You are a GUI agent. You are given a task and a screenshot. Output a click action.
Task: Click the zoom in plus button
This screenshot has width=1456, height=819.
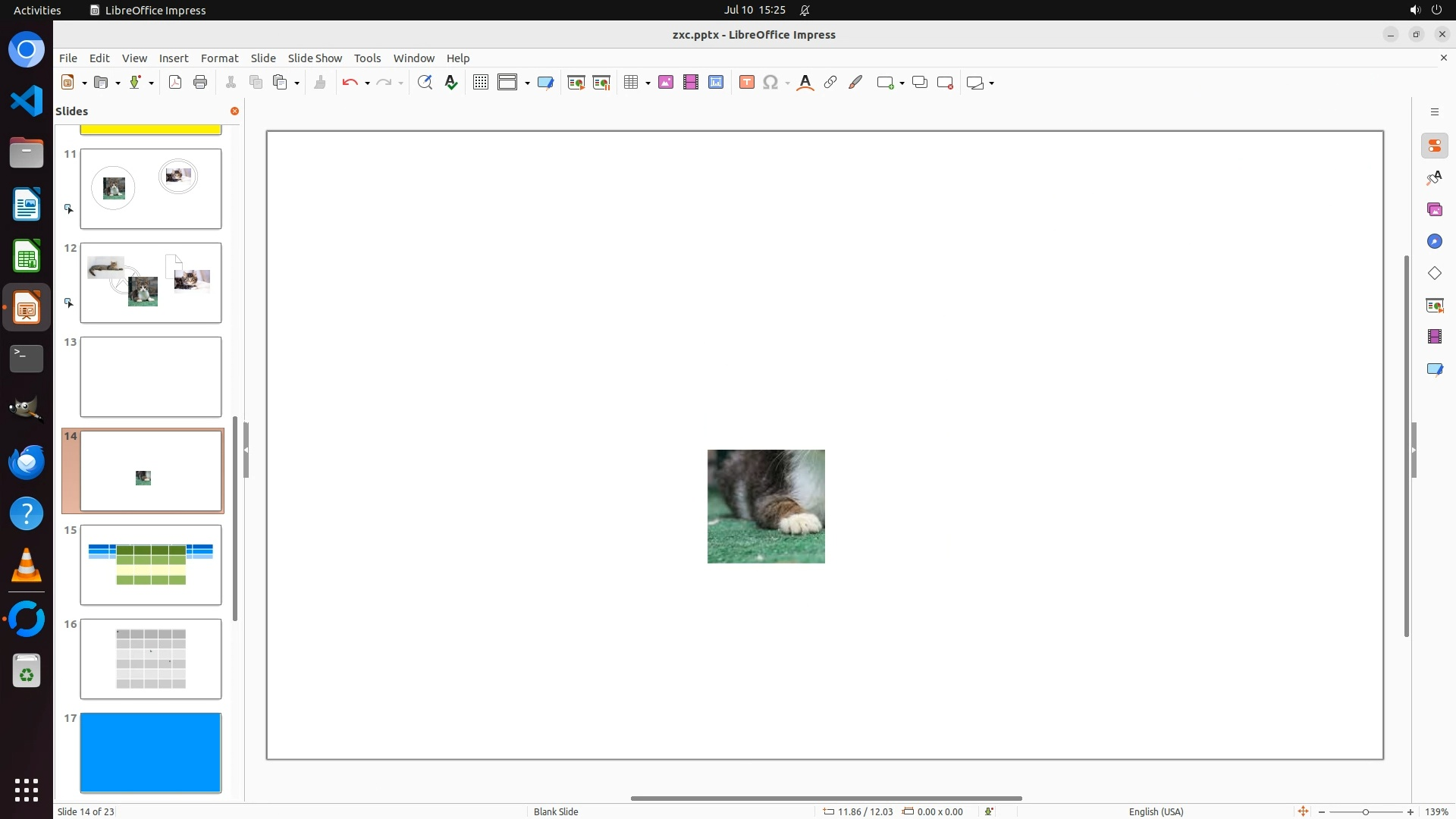tap(1410, 811)
